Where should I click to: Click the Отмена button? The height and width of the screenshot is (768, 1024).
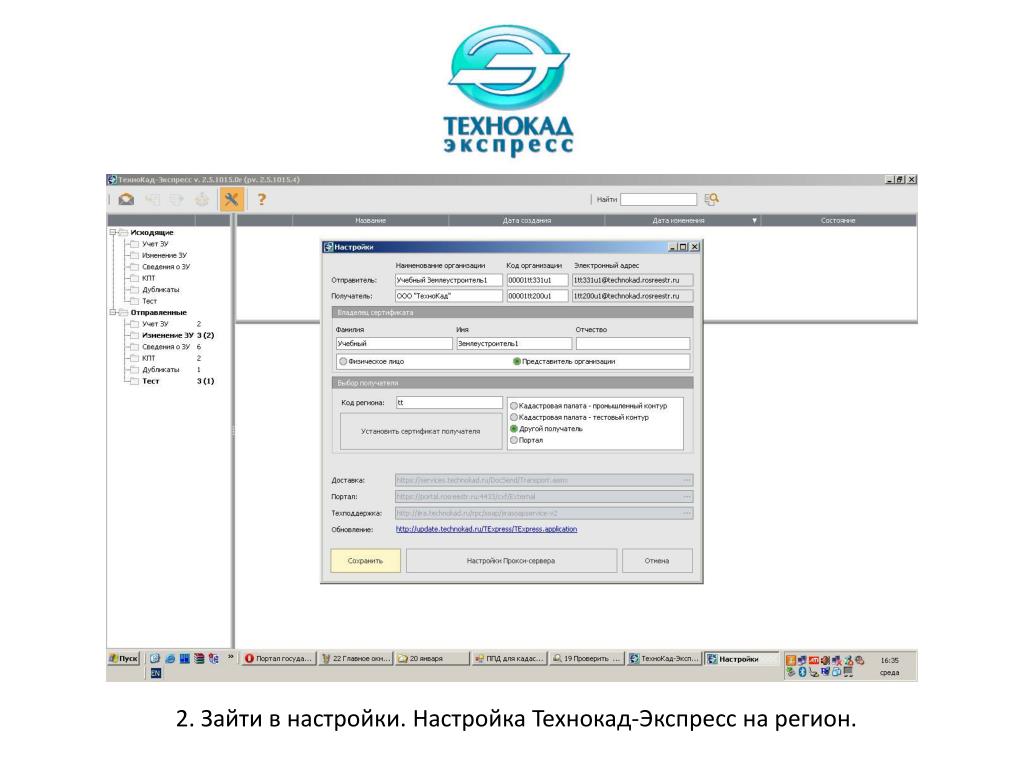pos(657,560)
